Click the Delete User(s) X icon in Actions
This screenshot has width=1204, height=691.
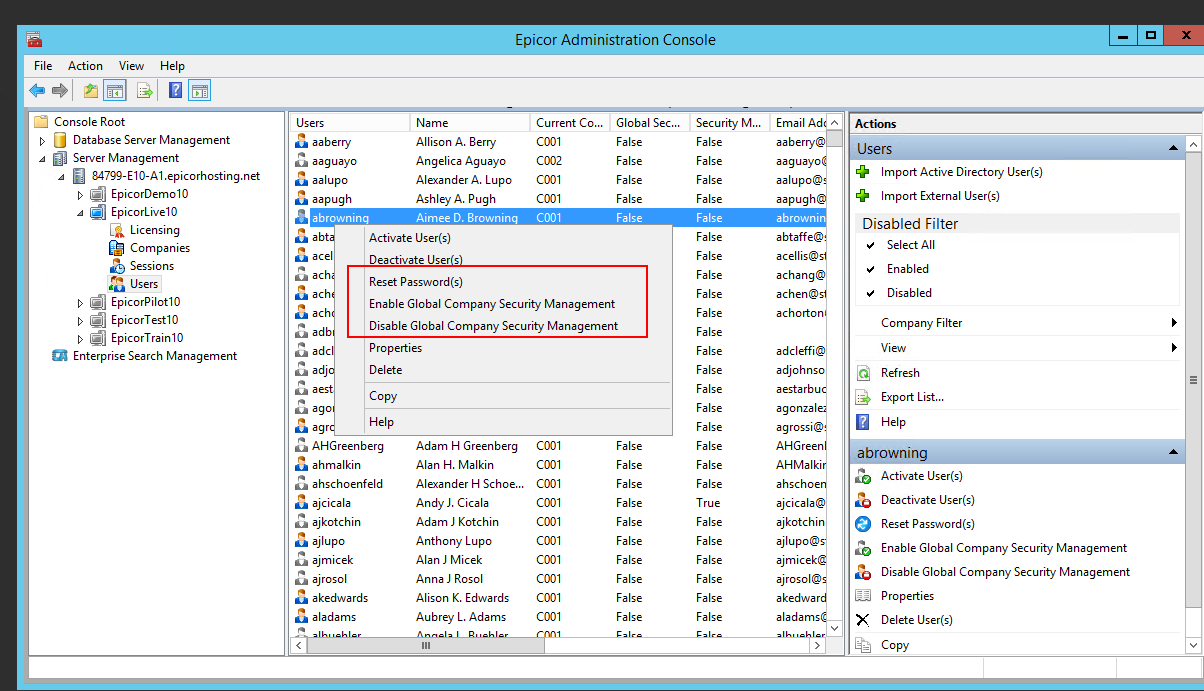(863, 620)
